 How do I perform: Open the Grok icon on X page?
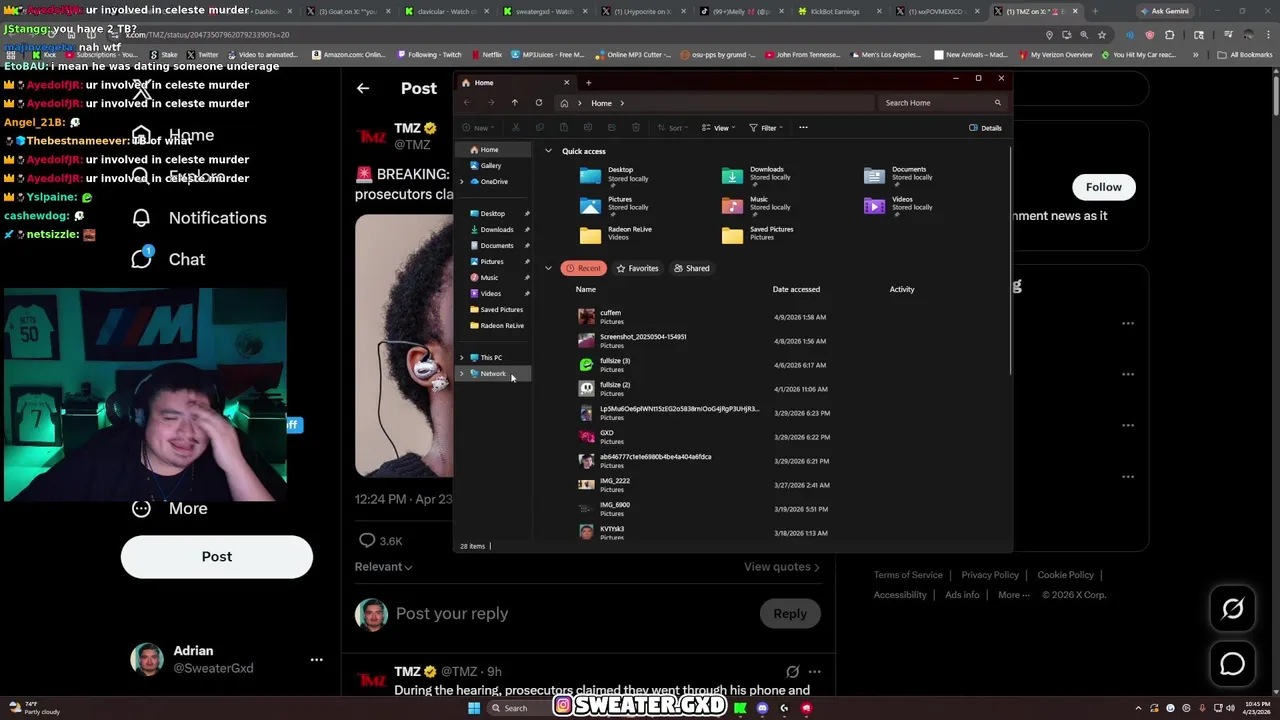click(x=1232, y=609)
